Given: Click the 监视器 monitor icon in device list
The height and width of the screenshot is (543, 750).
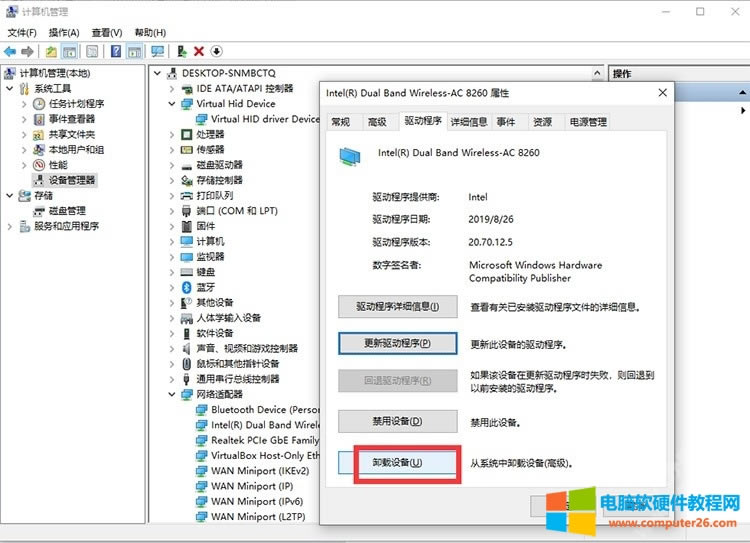Looking at the screenshot, I should pos(187,257).
